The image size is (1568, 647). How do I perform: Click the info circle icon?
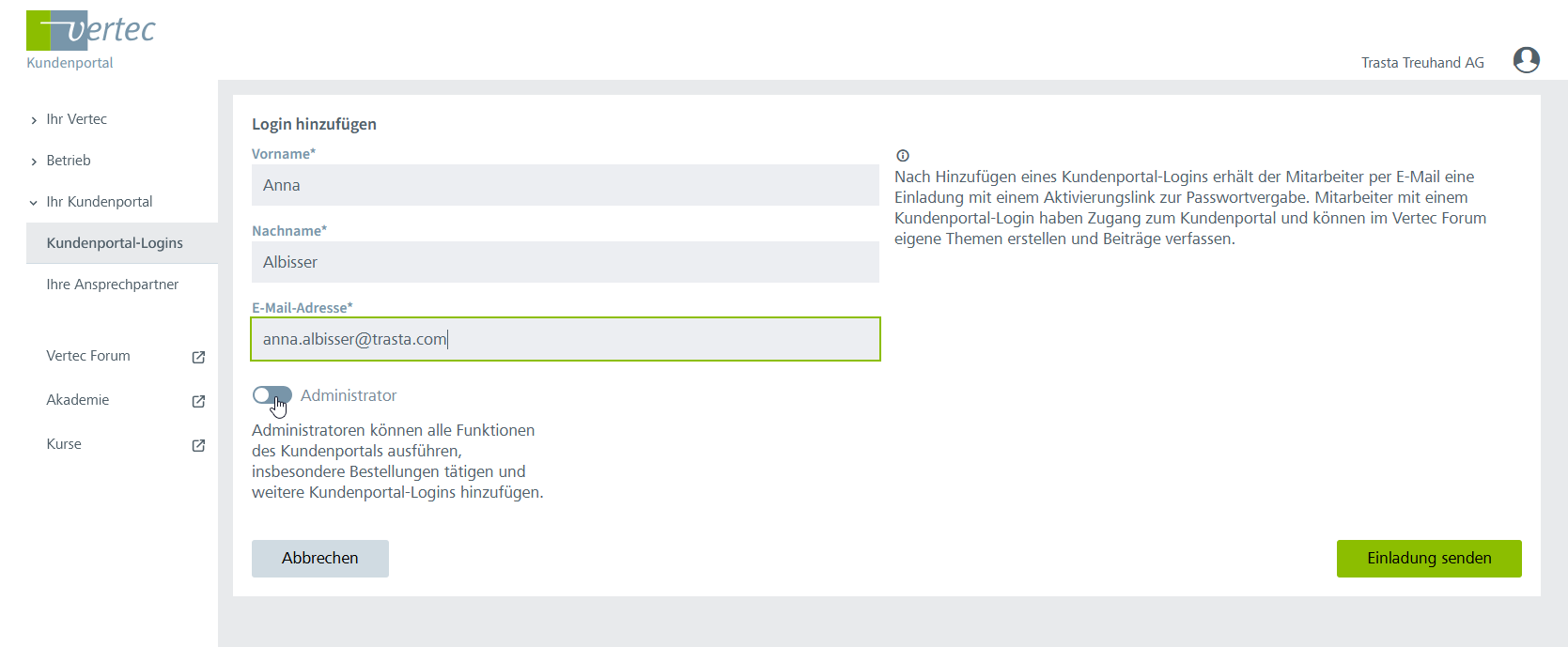(903, 156)
